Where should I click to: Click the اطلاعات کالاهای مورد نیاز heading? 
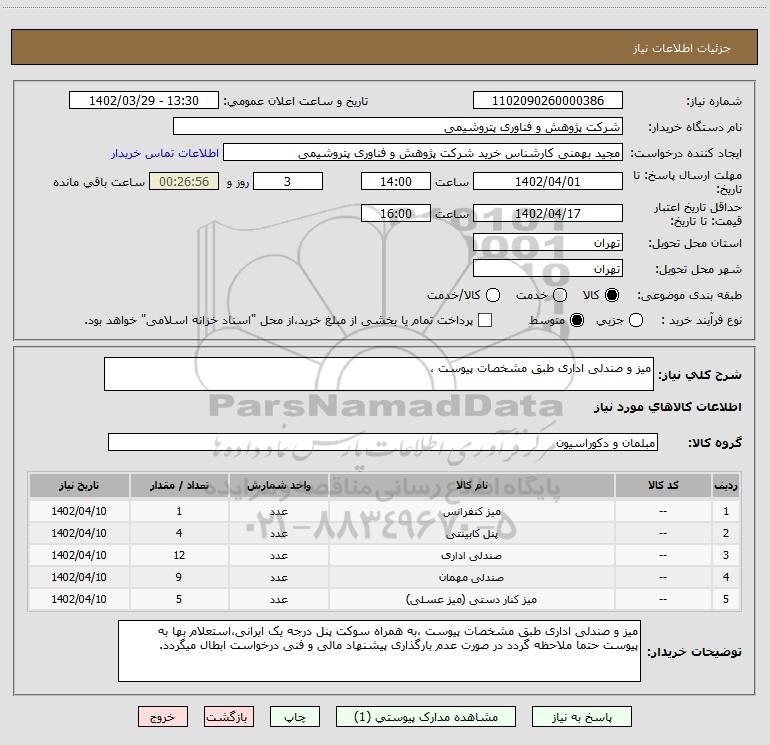tap(667, 407)
